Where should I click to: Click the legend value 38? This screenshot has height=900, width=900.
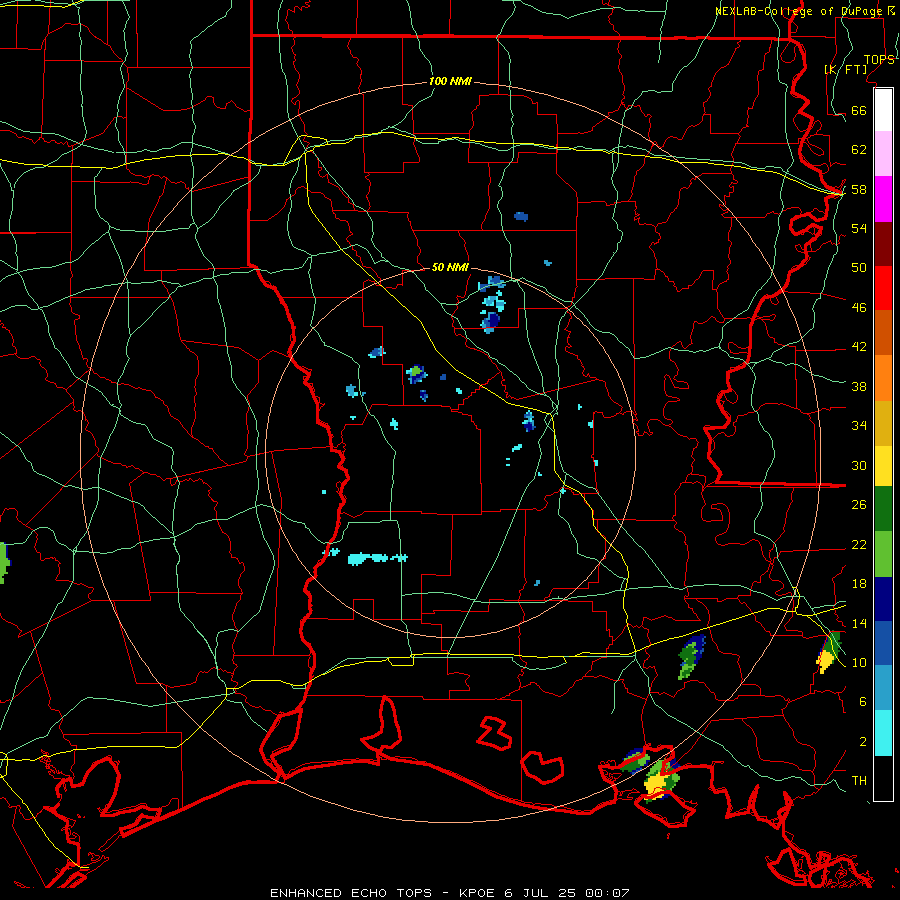(859, 386)
